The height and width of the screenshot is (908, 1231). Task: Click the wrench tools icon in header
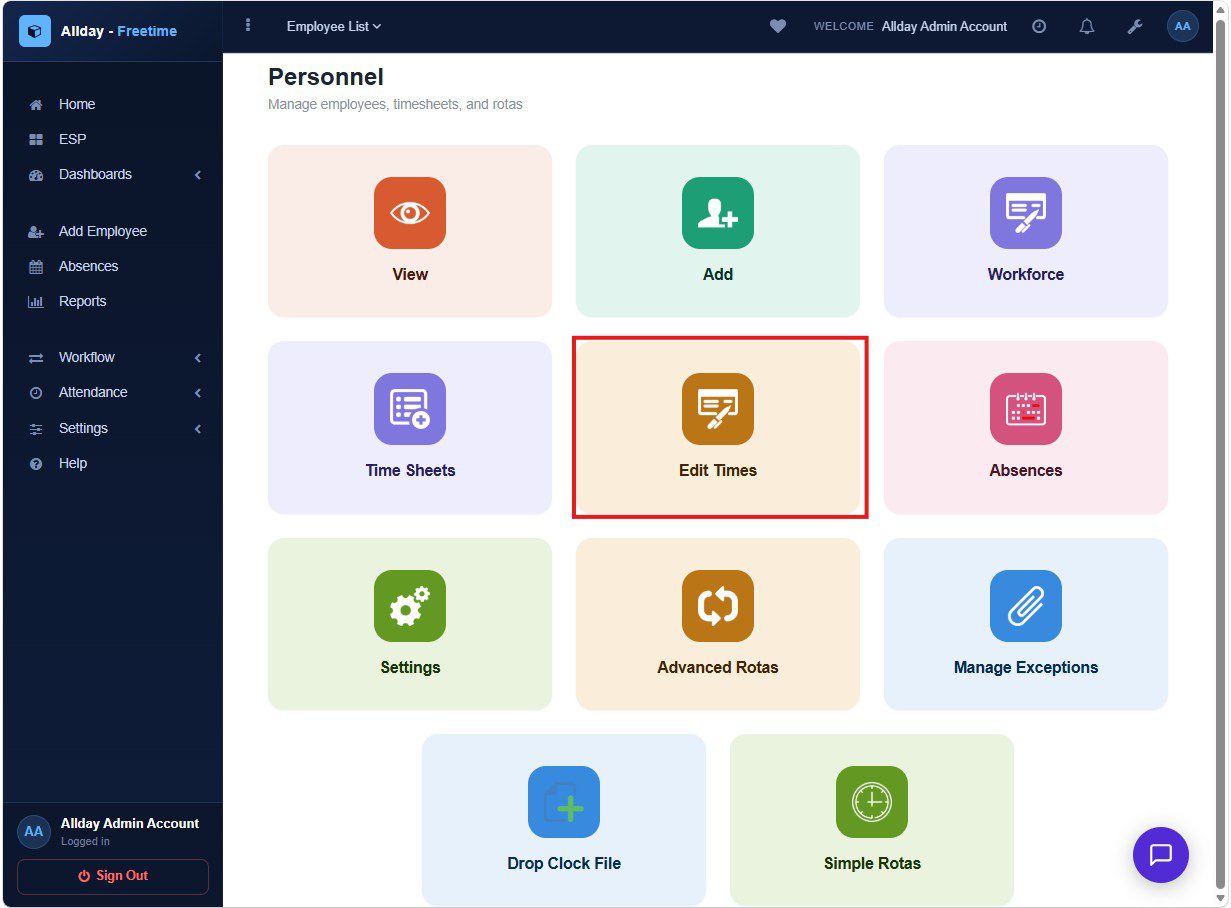click(1135, 27)
